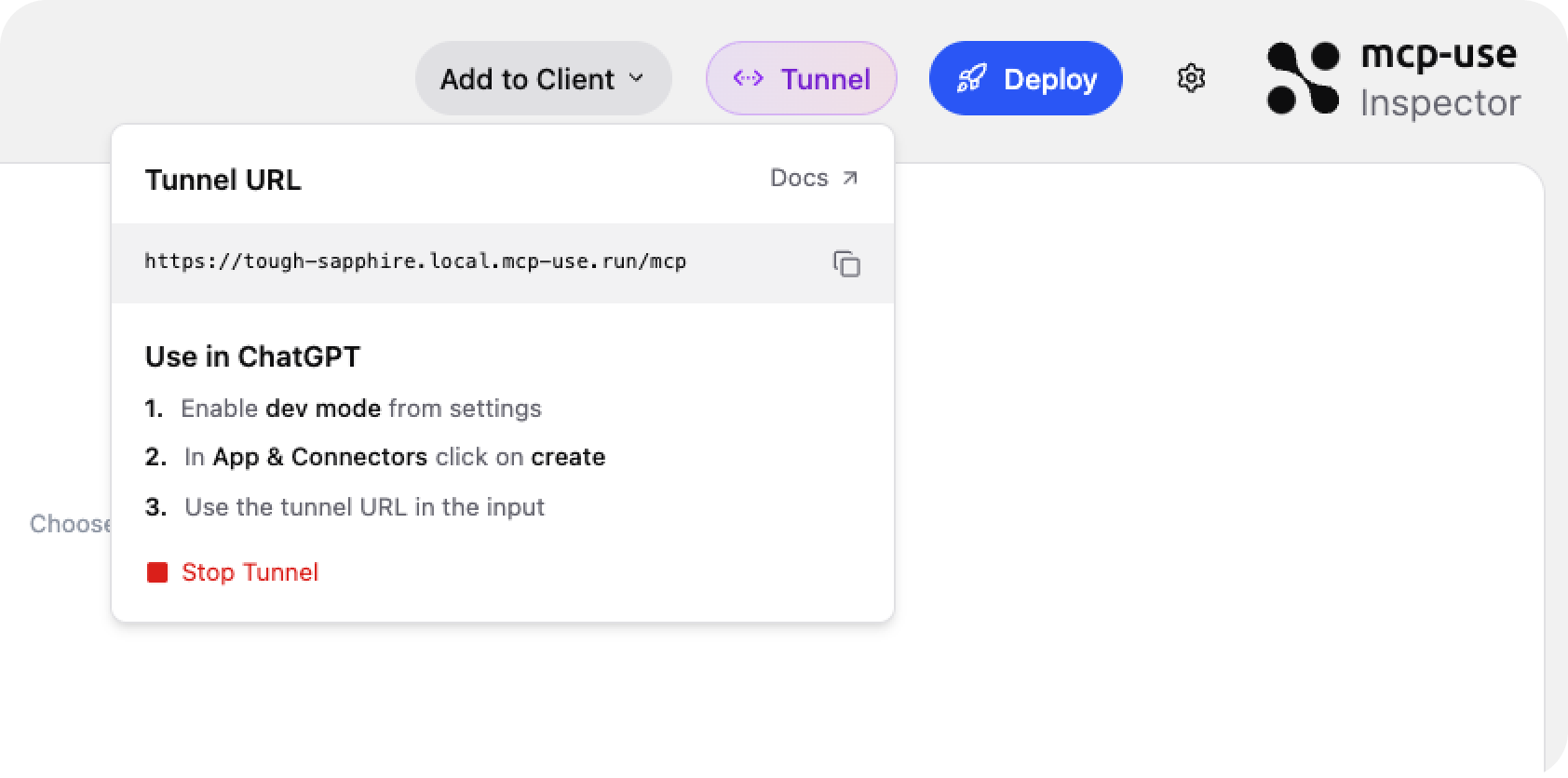Image resolution: width=1568 pixels, height=778 pixels.
Task: Click the tunnel arrows icon
Action: (x=749, y=78)
